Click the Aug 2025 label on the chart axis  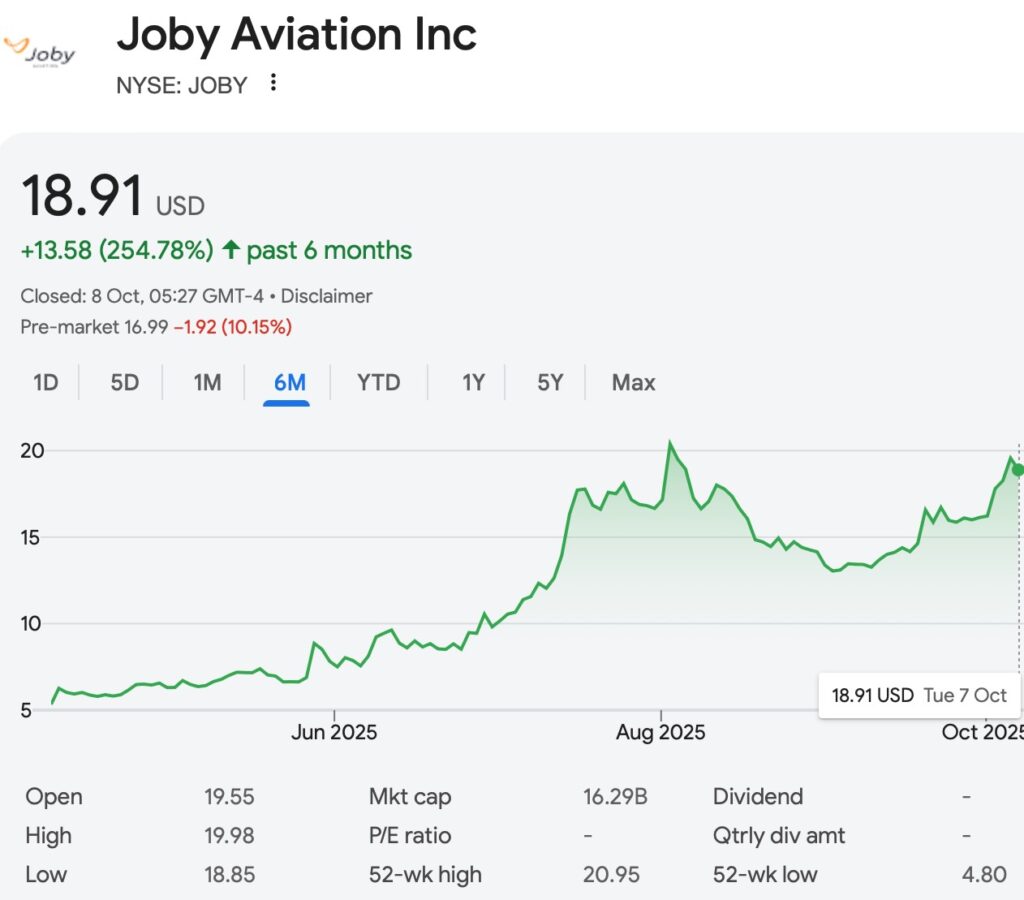(660, 732)
